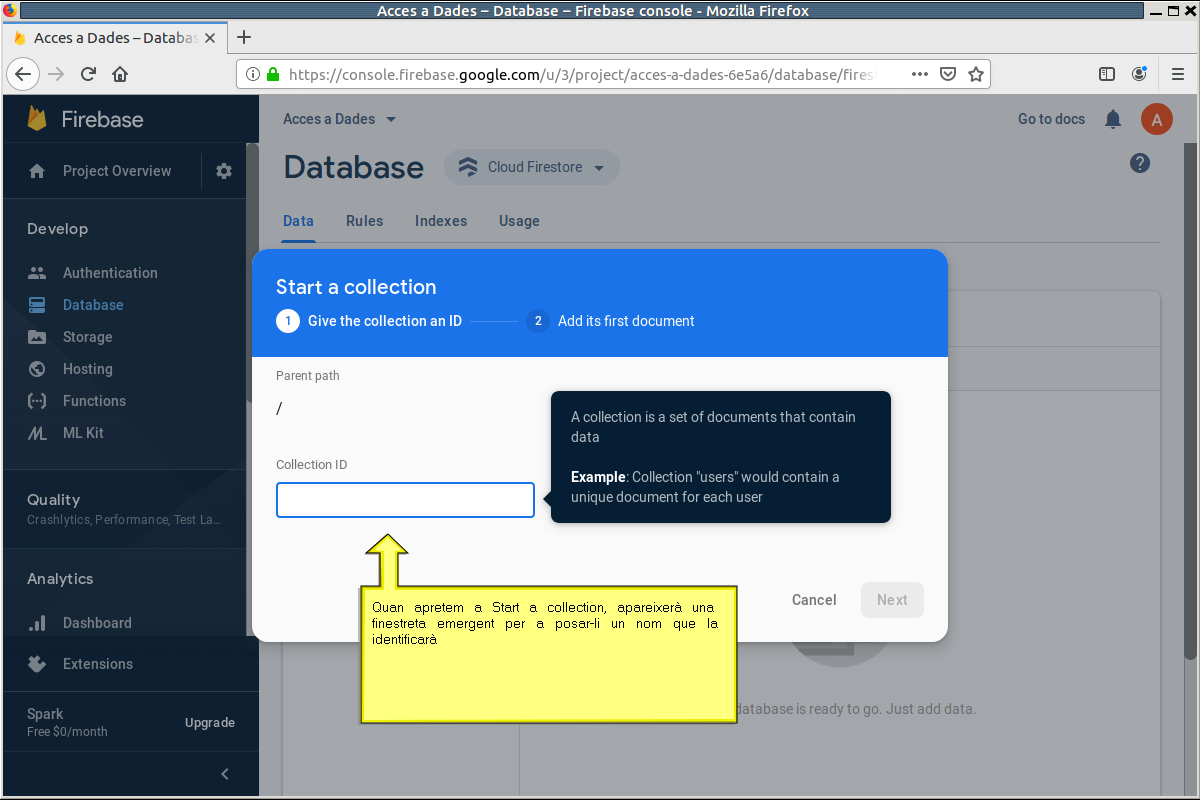
Task: Show site security lock info
Action: tap(272, 74)
